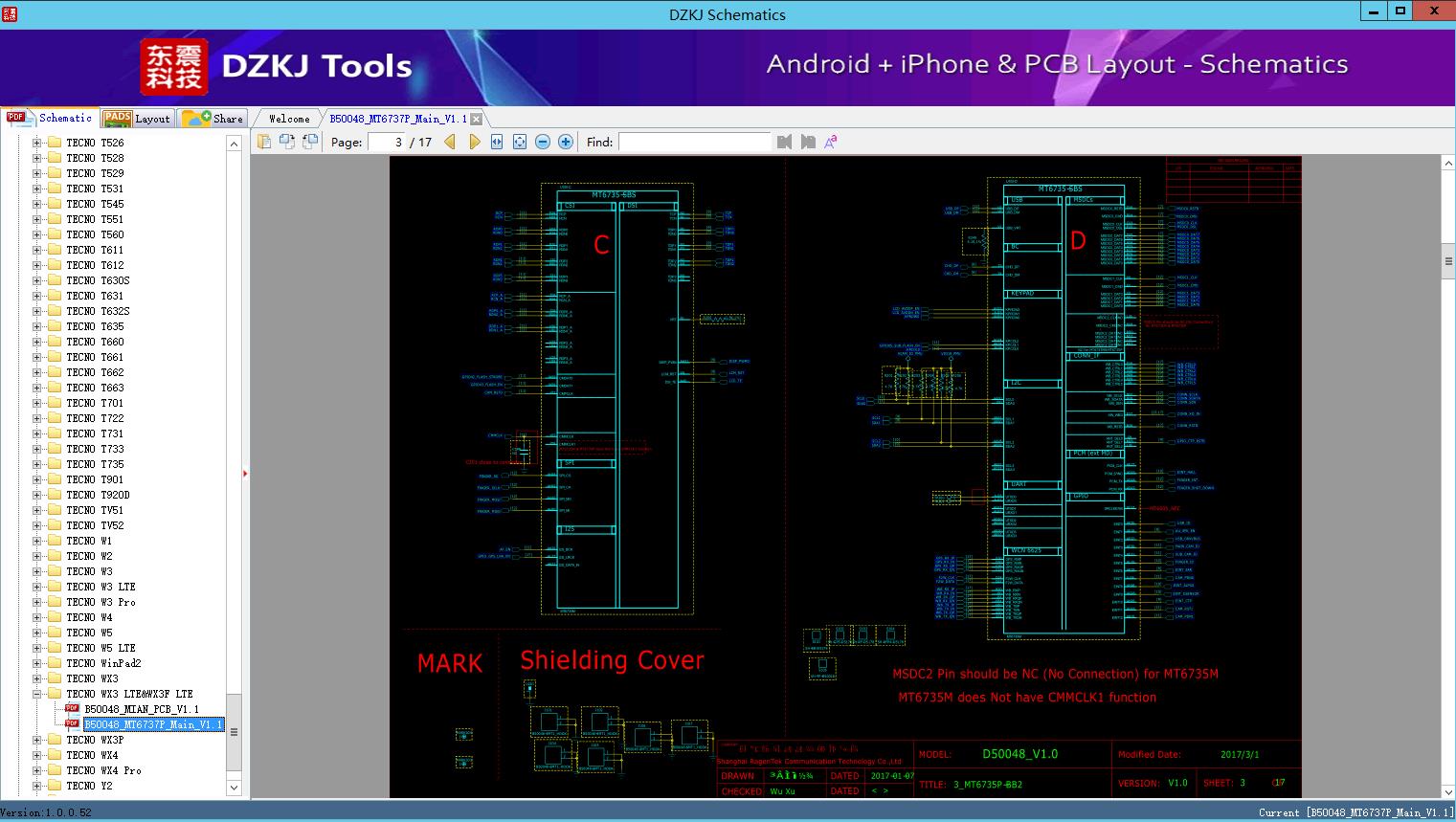Click the find previous icon

click(785, 142)
